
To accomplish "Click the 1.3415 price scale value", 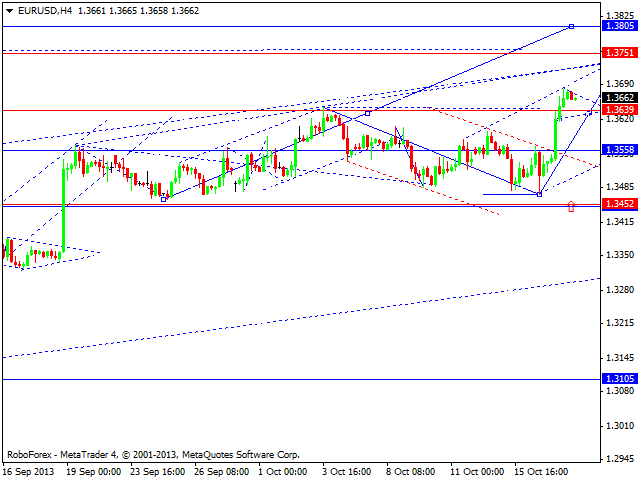I will click(x=620, y=222).
